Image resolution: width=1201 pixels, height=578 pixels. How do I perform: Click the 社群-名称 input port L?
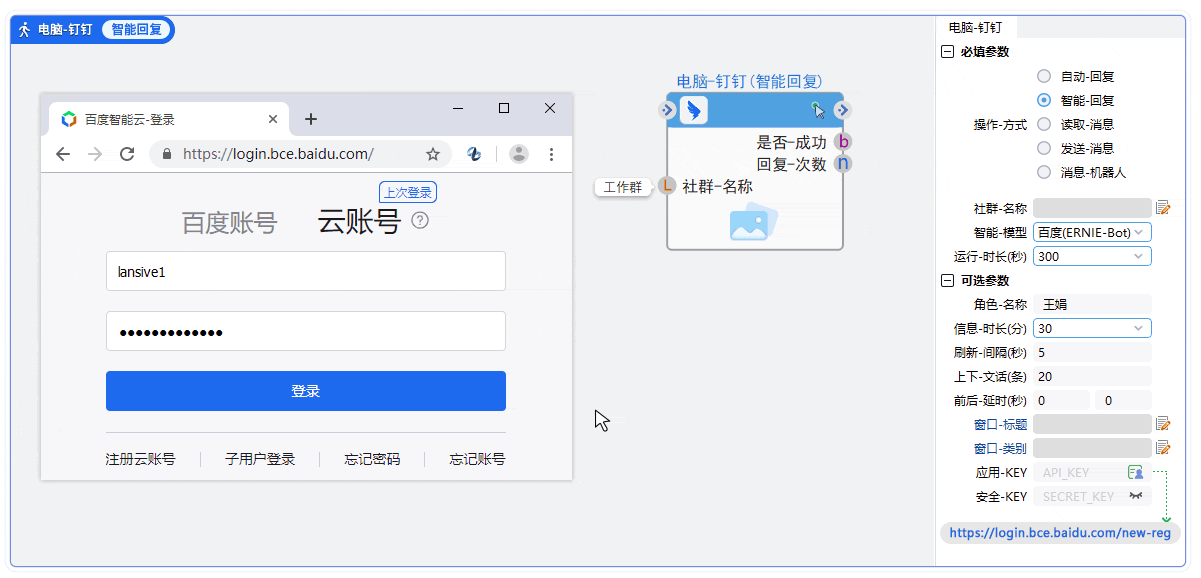point(667,186)
